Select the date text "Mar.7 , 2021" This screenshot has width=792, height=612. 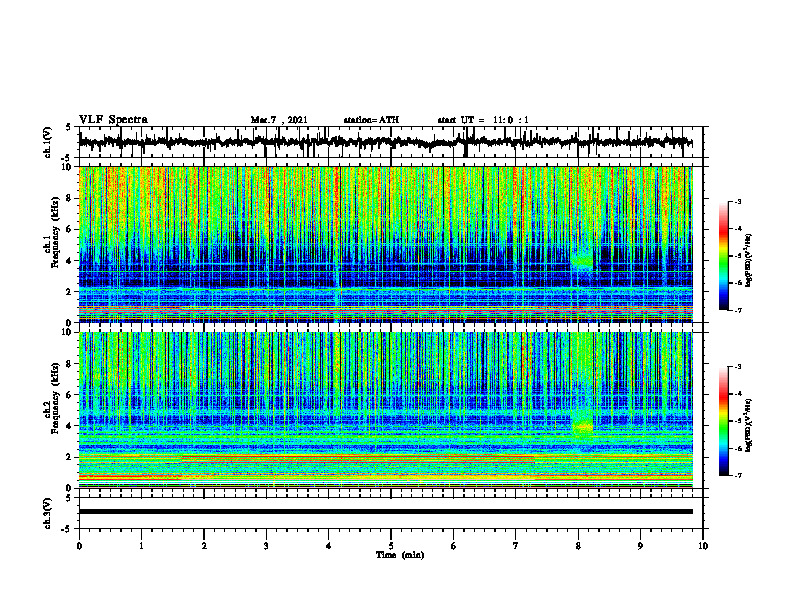[x=279, y=120]
